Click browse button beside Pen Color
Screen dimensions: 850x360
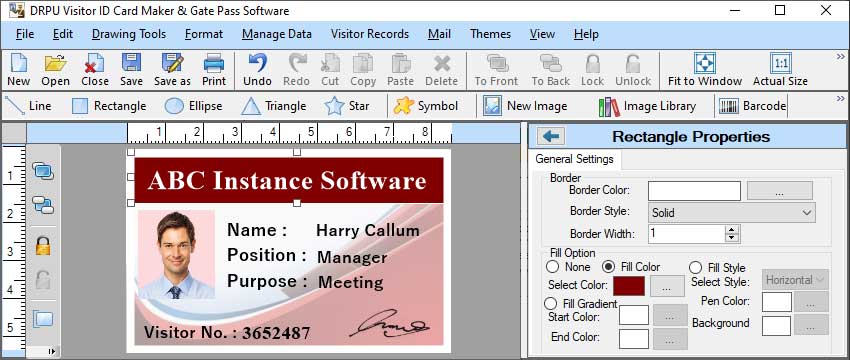pos(811,302)
